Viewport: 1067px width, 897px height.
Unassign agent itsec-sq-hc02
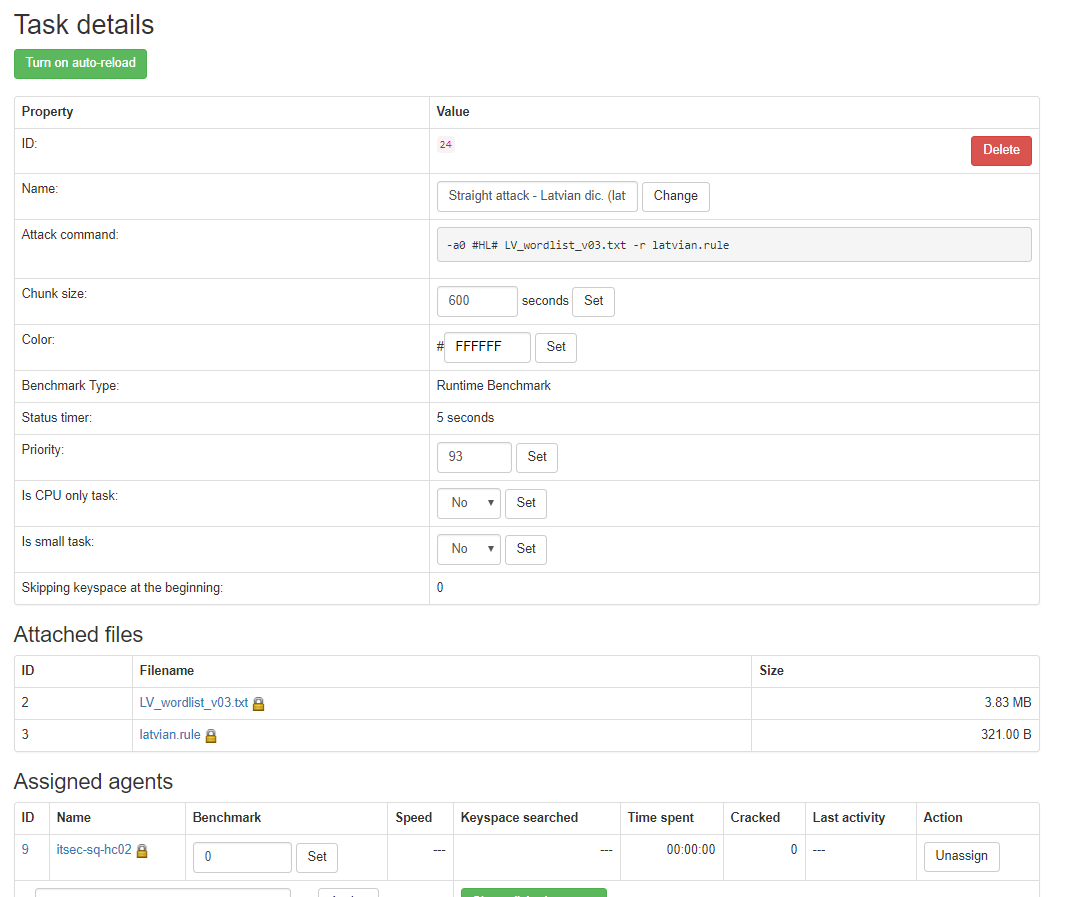click(962, 857)
